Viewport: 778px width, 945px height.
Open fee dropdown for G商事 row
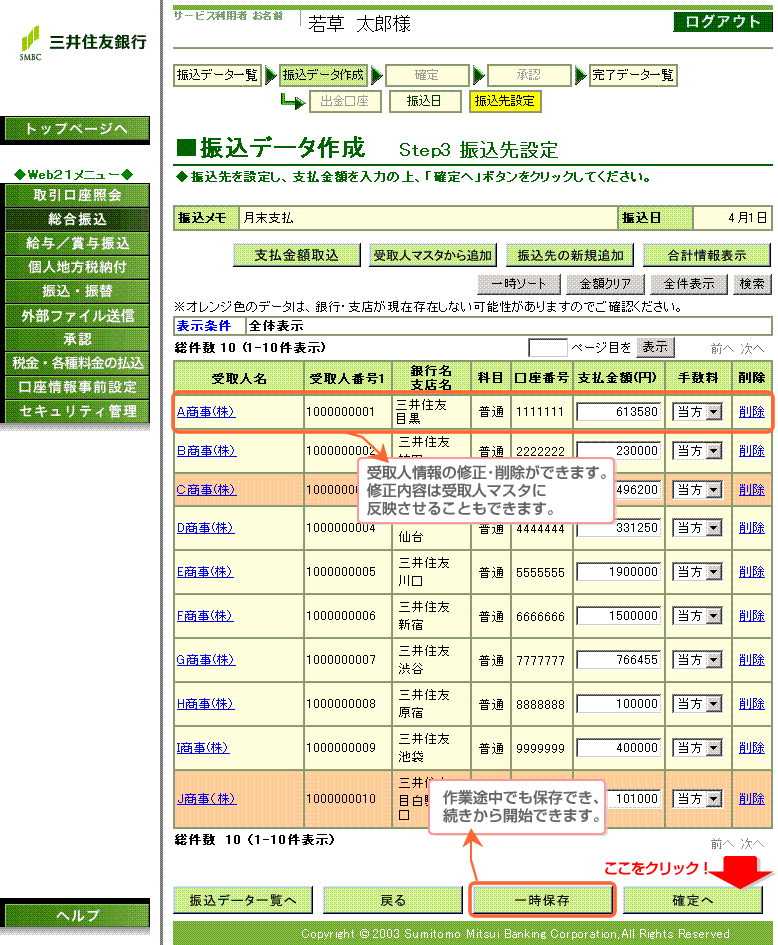click(x=697, y=660)
